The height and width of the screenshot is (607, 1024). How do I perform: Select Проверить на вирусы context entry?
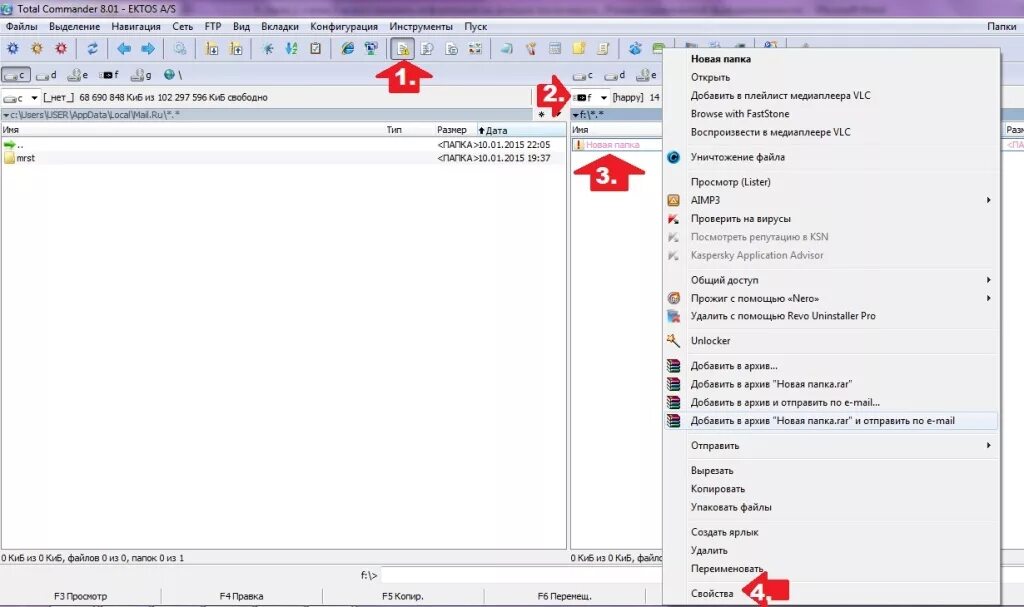click(741, 218)
